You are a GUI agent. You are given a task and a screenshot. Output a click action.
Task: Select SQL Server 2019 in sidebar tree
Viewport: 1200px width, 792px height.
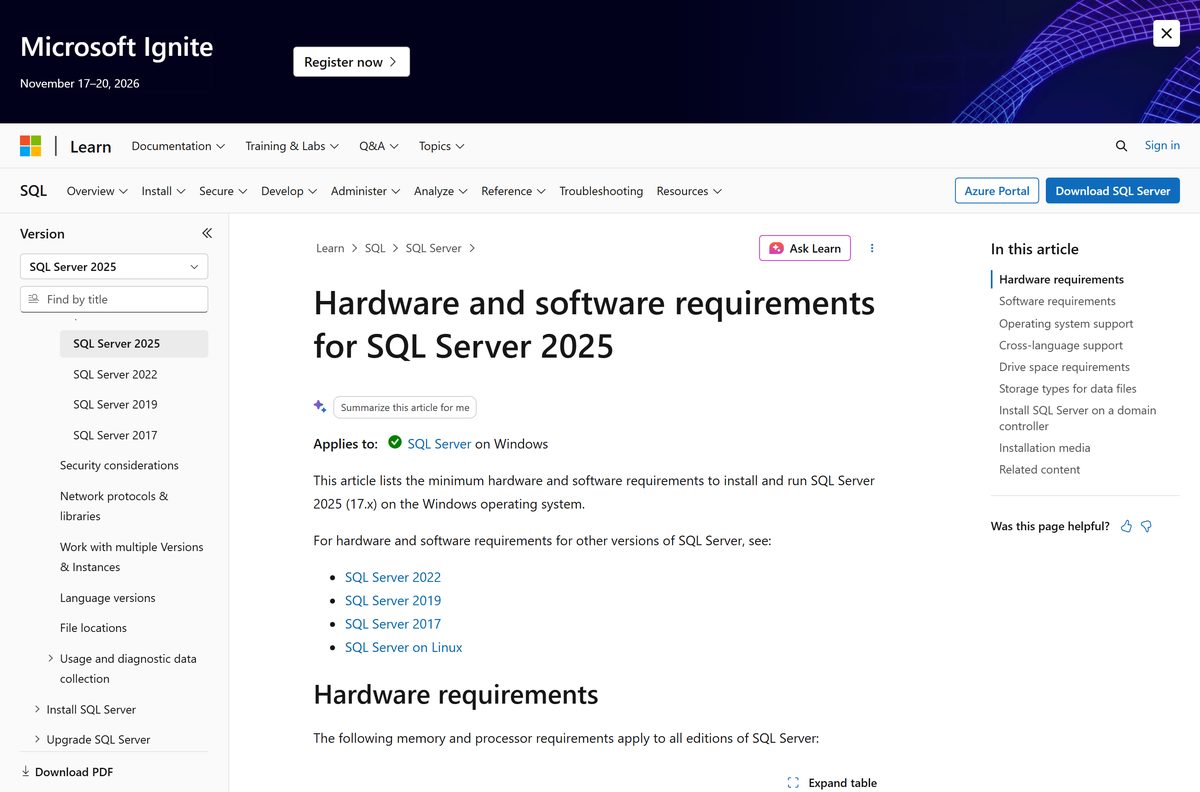point(115,405)
